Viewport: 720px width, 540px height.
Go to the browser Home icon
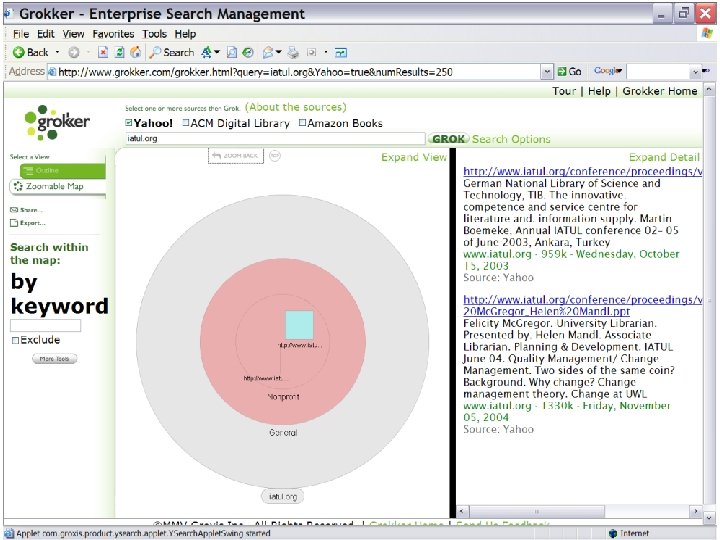tap(135, 53)
